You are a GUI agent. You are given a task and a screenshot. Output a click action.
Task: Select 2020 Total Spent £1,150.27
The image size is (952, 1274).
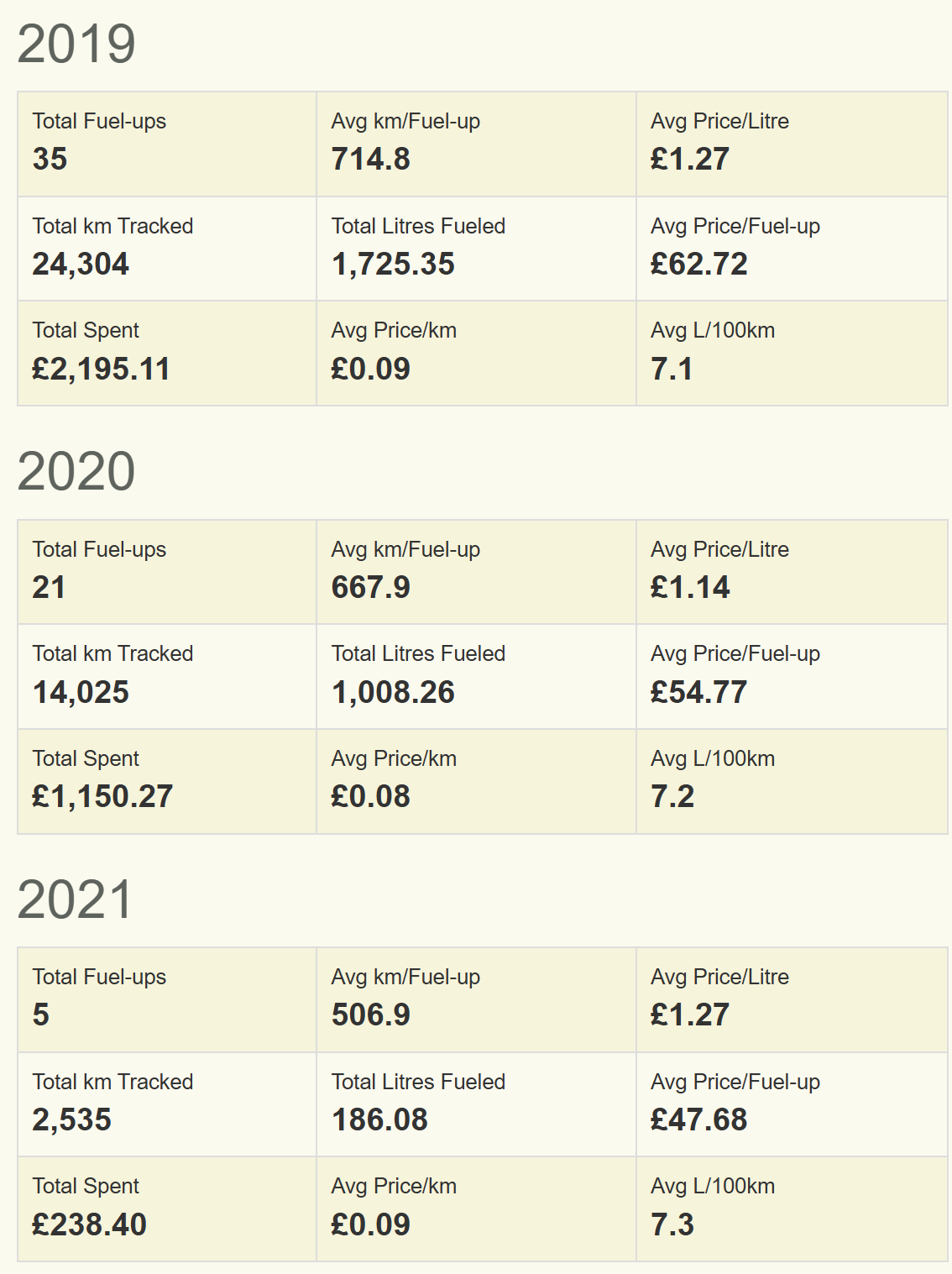click(x=102, y=796)
